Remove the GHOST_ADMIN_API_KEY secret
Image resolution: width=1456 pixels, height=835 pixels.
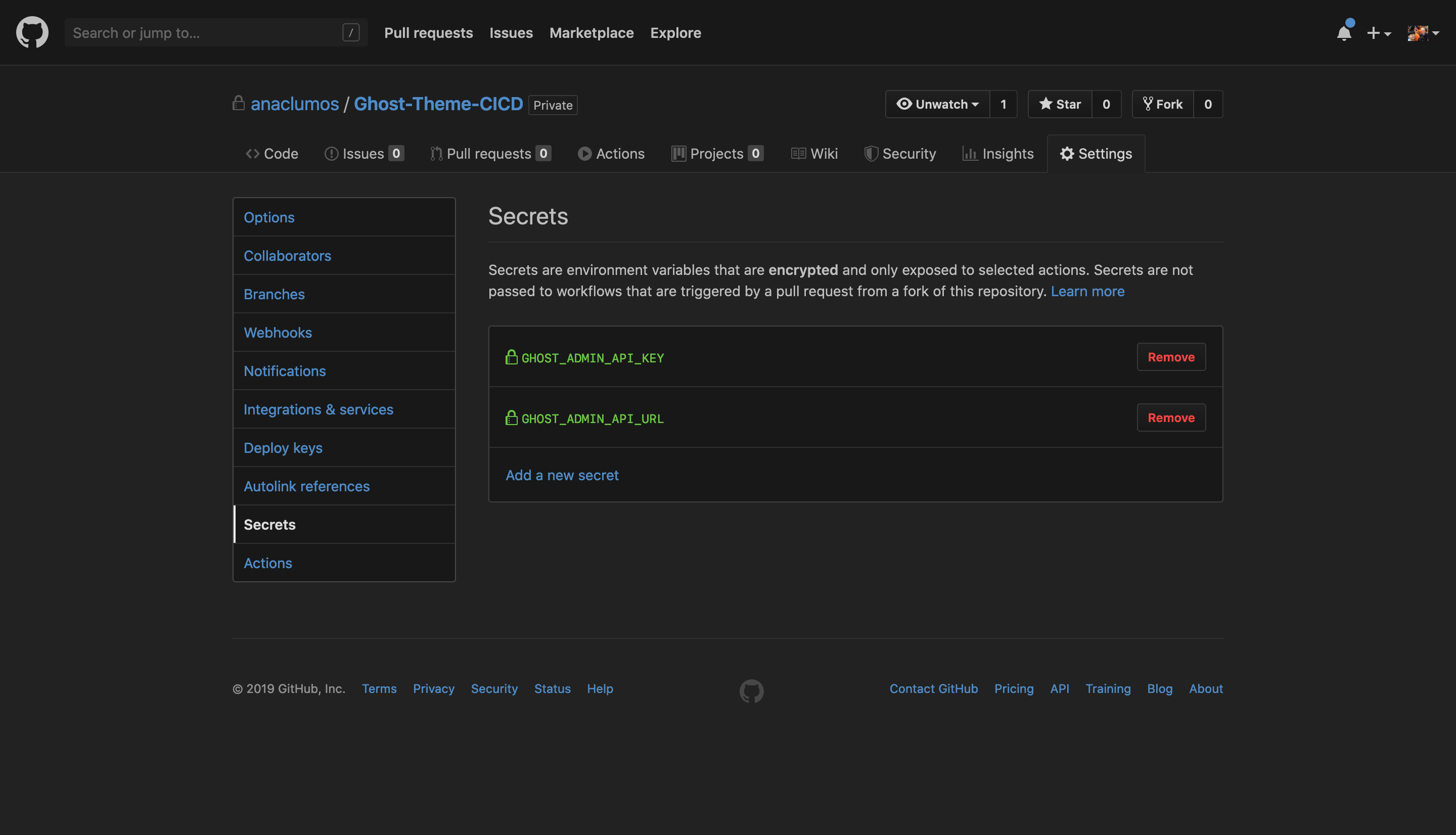tap(1170, 357)
